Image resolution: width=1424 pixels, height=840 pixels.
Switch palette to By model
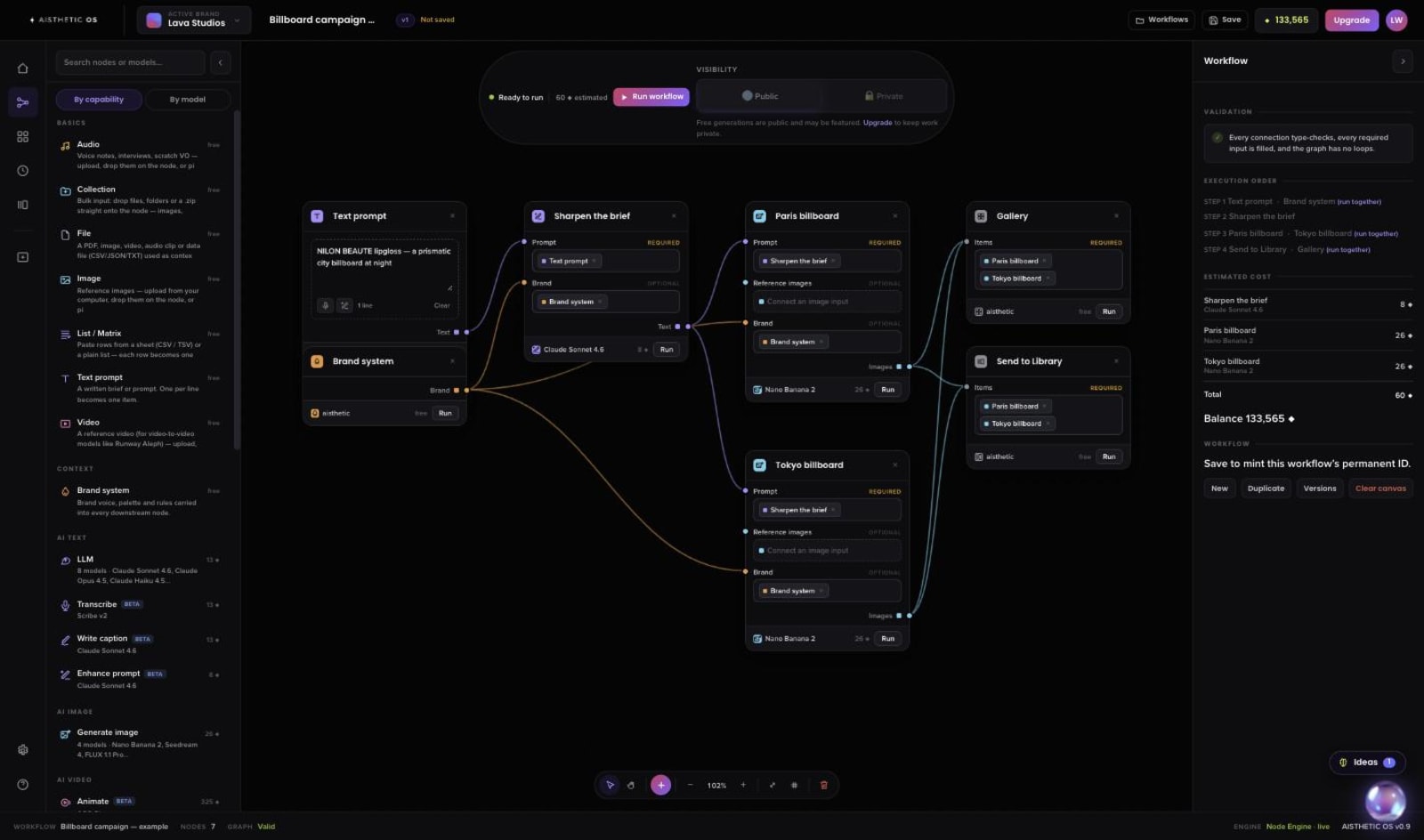pos(188,100)
